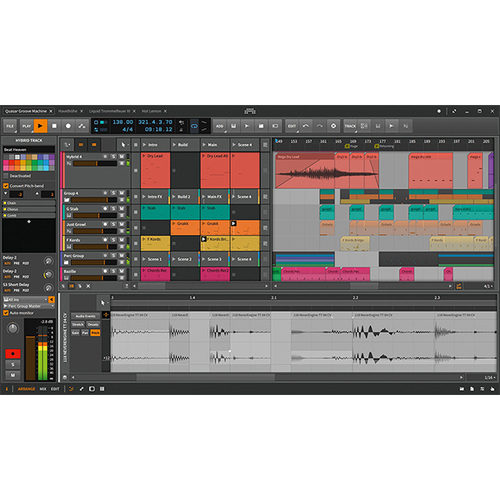Image resolution: width=500 pixels, height=500 pixels.
Task: Click the crosshair follow-playback icon in the toolbar
Action: [x=333, y=126]
